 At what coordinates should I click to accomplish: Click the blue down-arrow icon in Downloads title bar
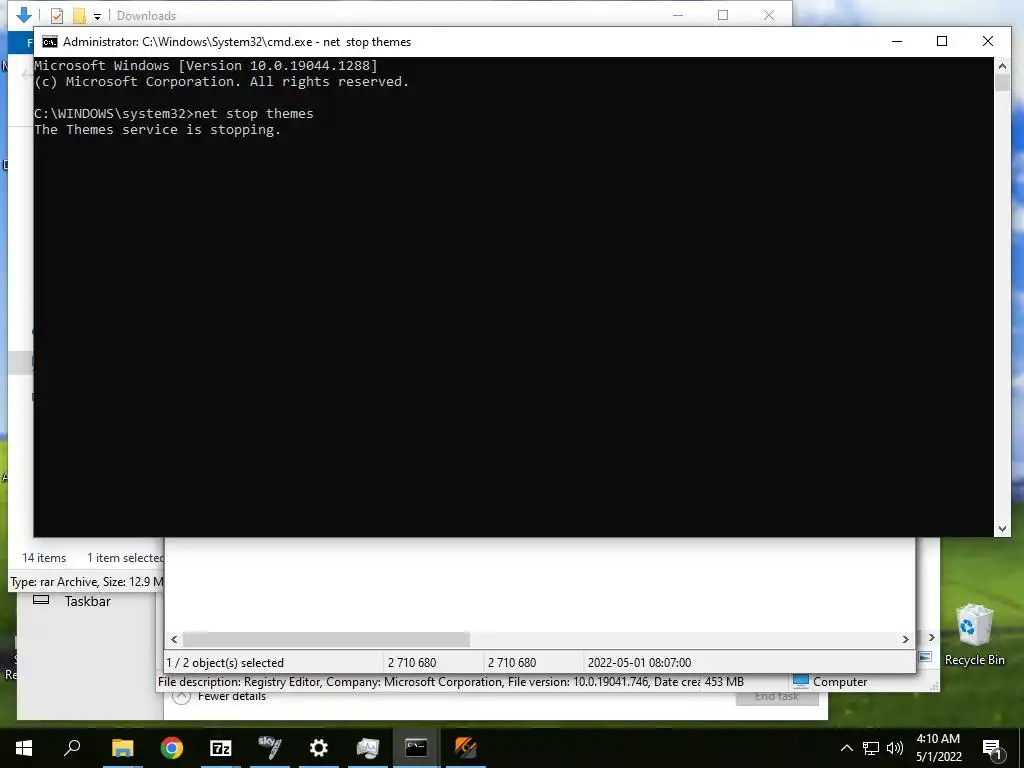tap(24, 14)
